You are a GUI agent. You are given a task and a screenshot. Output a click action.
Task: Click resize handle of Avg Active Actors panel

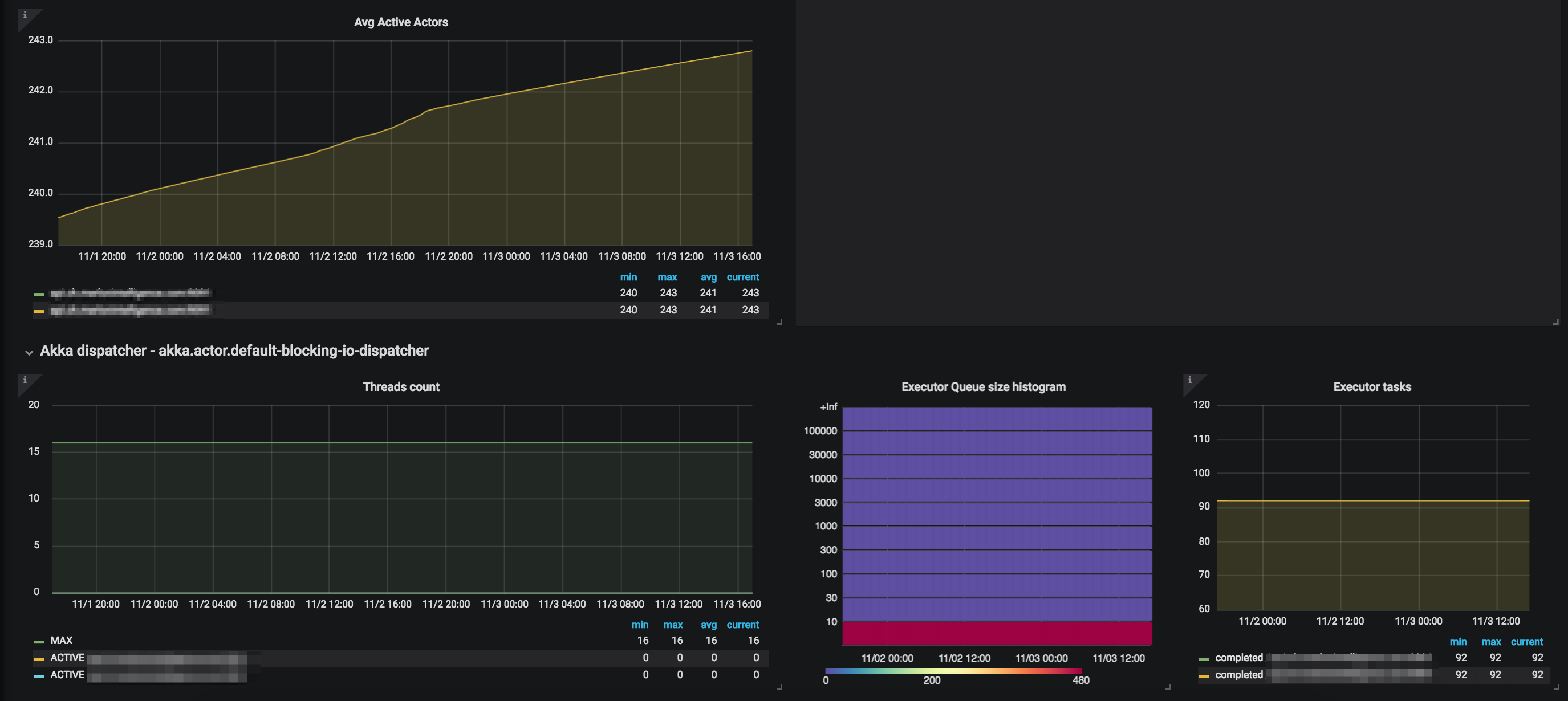click(779, 322)
